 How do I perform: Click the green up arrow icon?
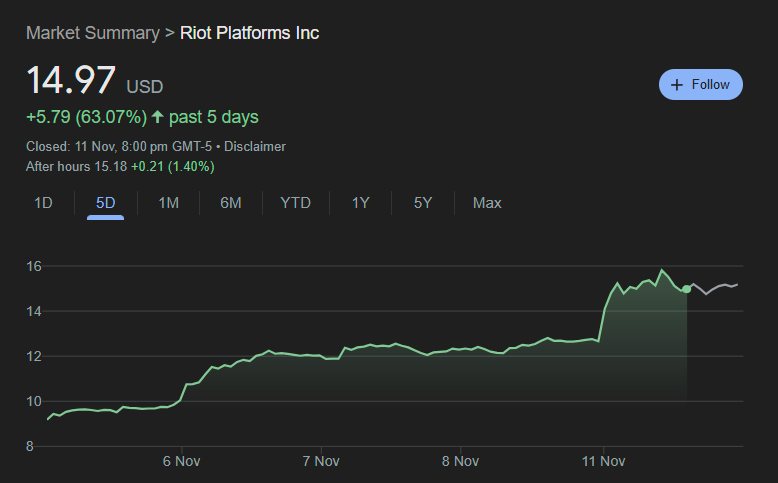pos(158,117)
